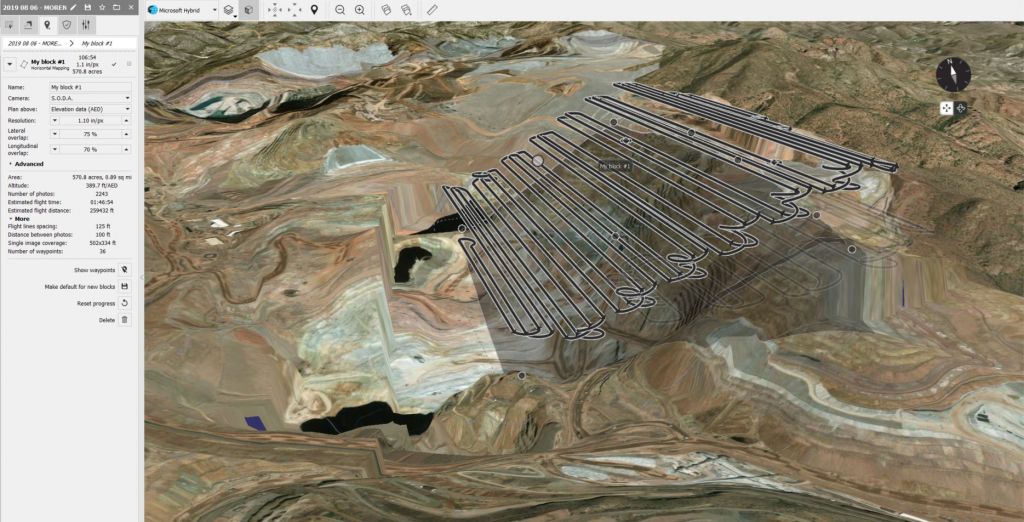
Task: Click the sidebar collapse handle arrow
Action: 141,277
